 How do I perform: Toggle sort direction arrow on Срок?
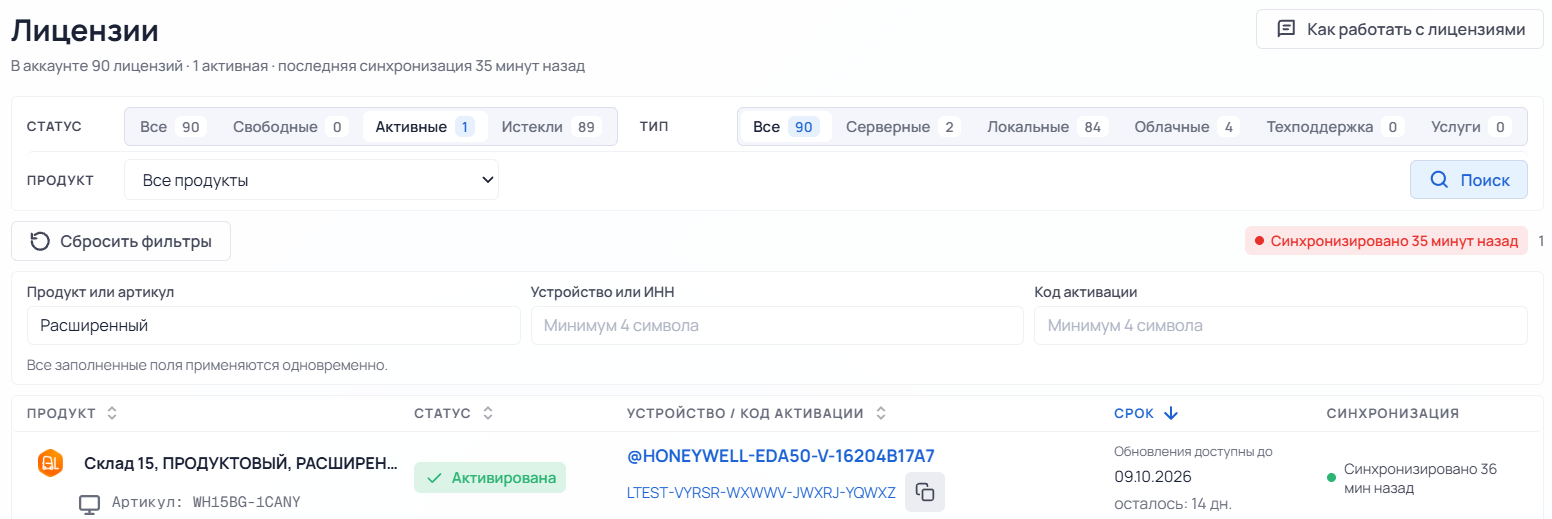point(1172,413)
